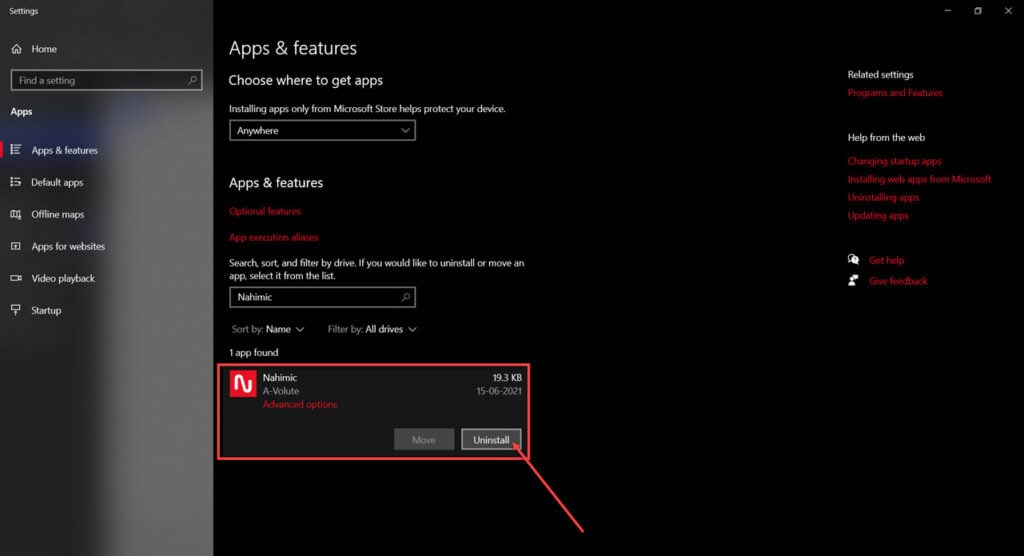This screenshot has width=1024, height=556.
Task: Open Nahimic Advanced options link
Action: (300, 404)
